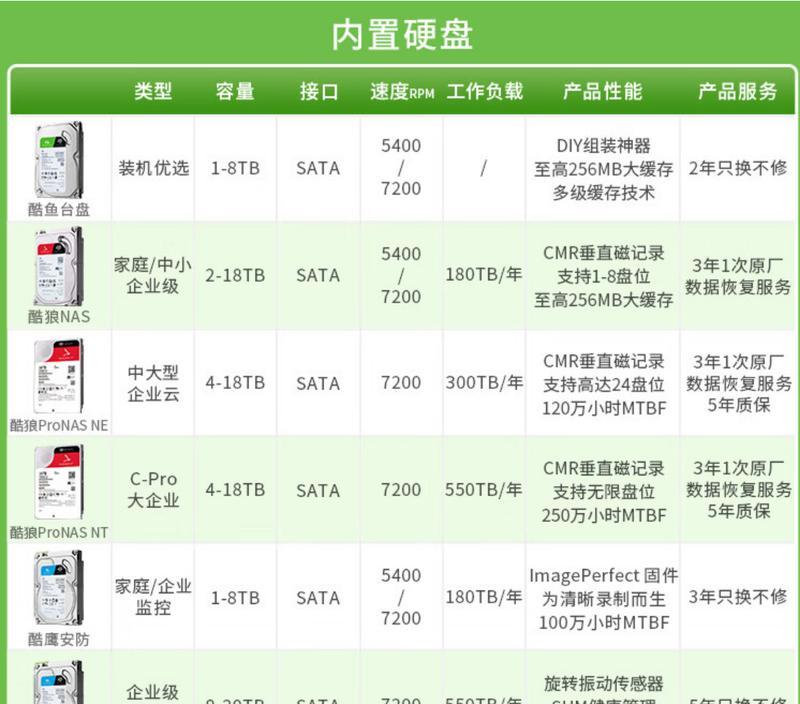Select the 容量 column header
800x704 pixels.
coord(235,91)
